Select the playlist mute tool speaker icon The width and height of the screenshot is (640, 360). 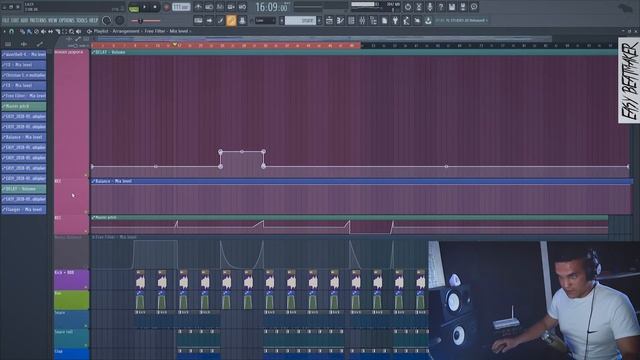[43, 31]
